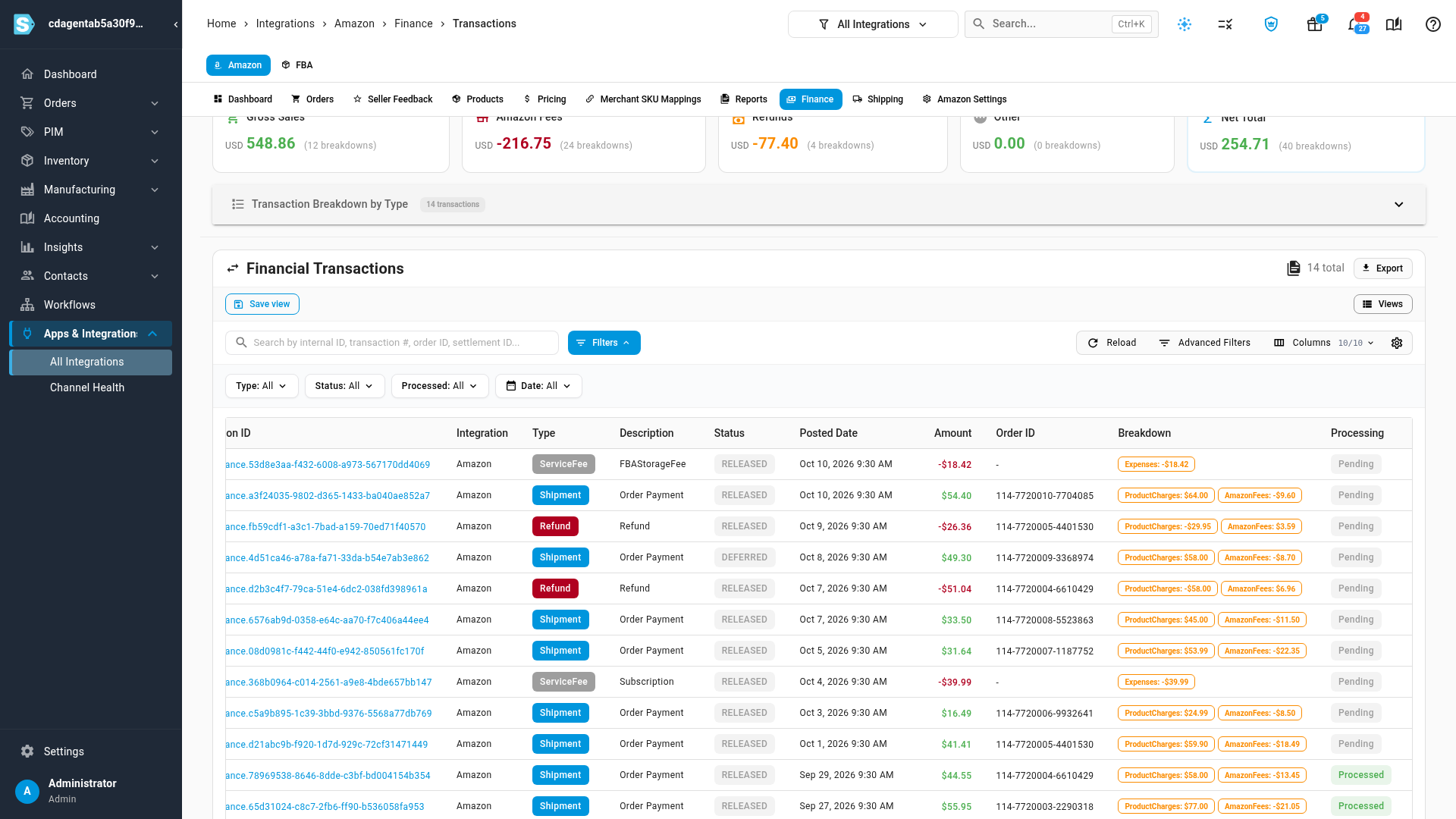Open the Seller Feedback tab

pyautogui.click(x=393, y=99)
